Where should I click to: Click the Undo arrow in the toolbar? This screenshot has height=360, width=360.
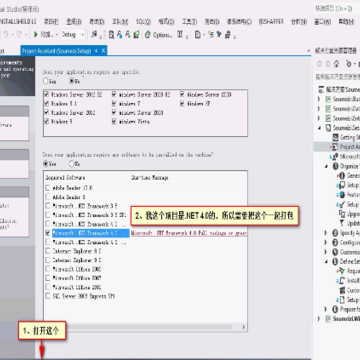tap(6, 34)
